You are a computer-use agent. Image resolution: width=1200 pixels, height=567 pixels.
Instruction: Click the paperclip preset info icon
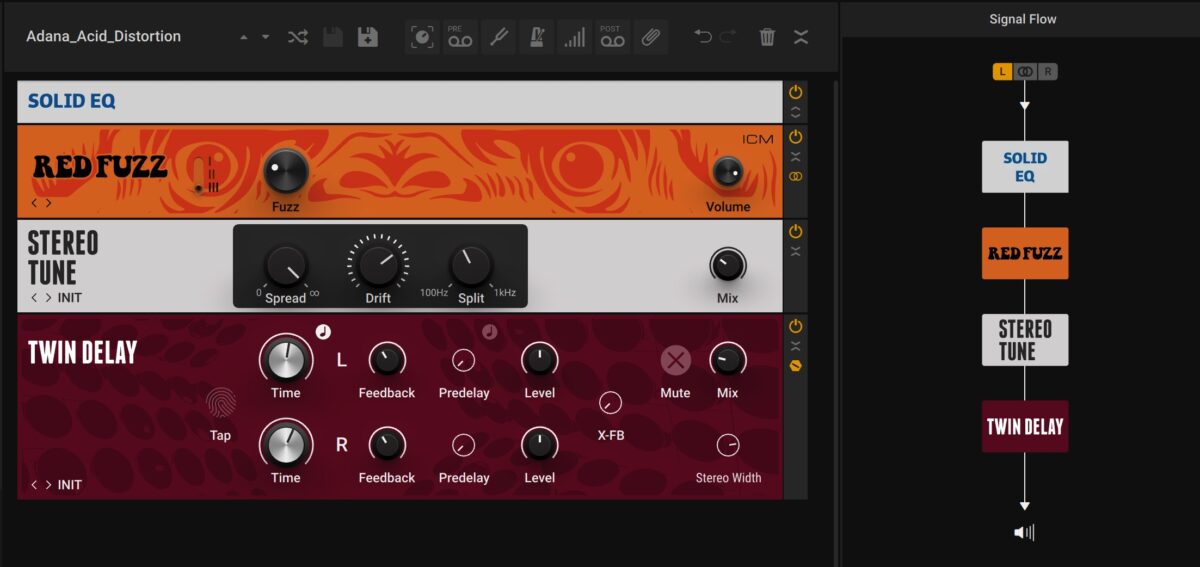point(650,38)
